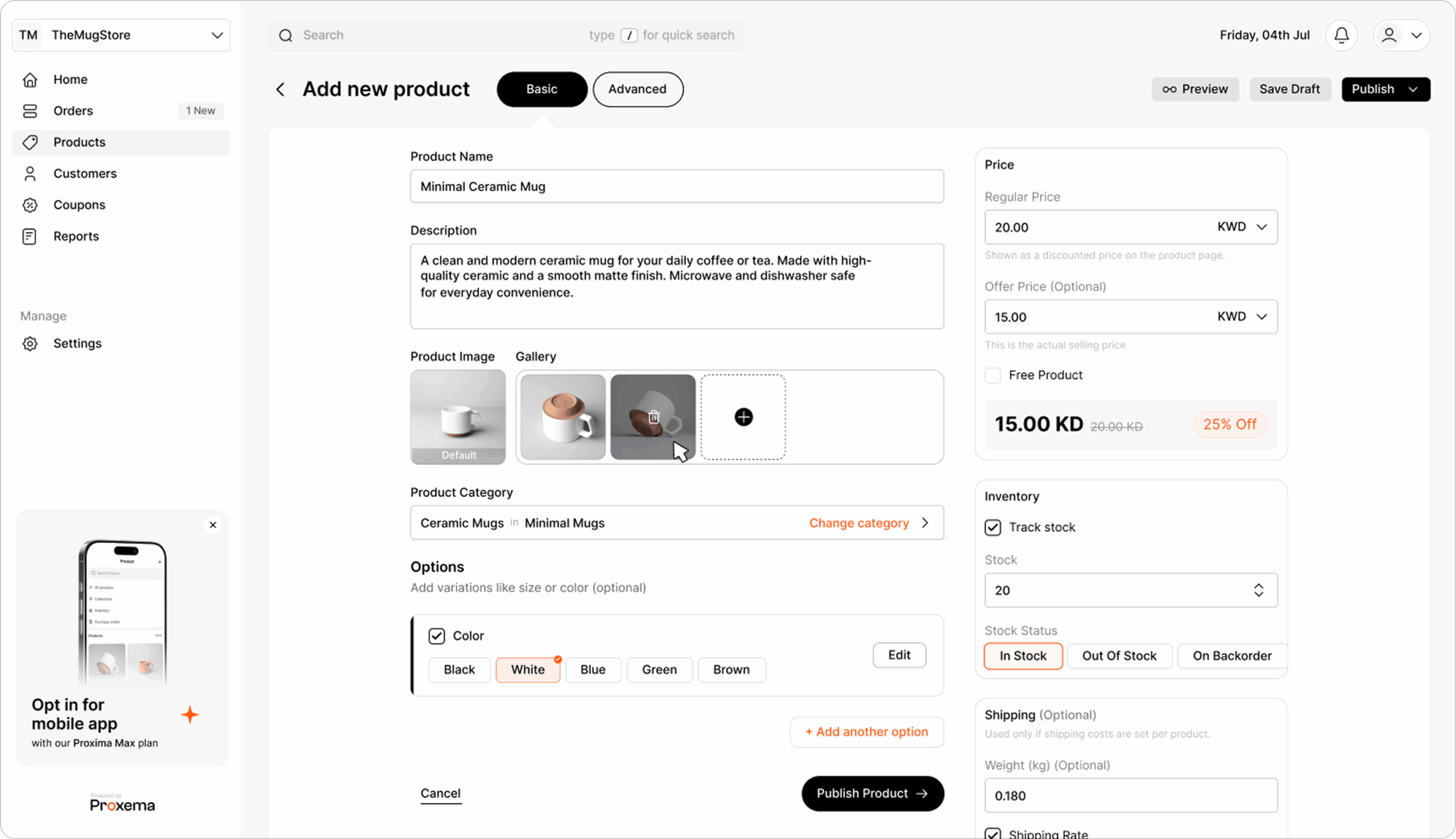Click the back arrow beside Add new product
This screenshot has width=1456, height=839.
[x=280, y=89]
